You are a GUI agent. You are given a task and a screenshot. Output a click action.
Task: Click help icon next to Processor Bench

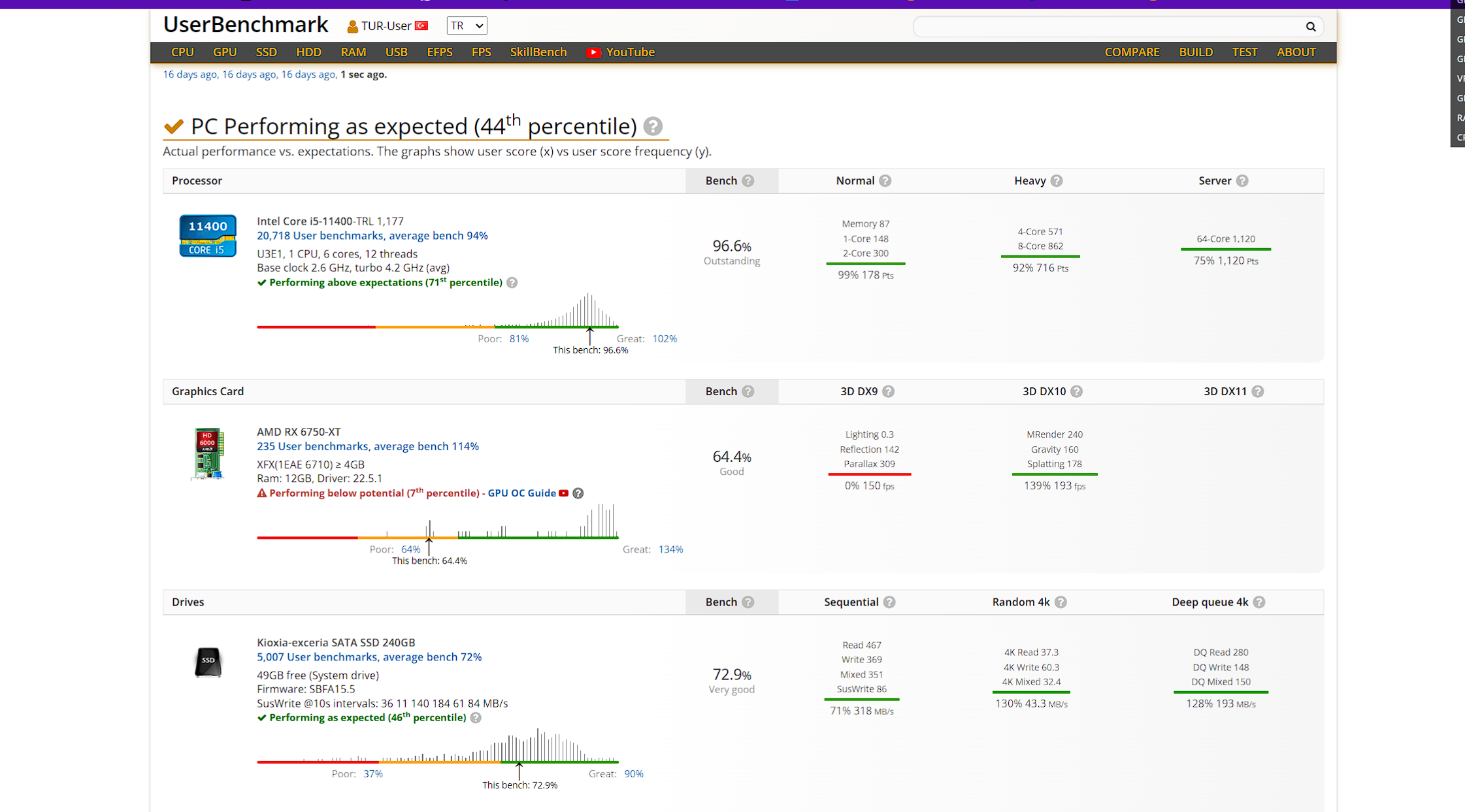click(748, 181)
